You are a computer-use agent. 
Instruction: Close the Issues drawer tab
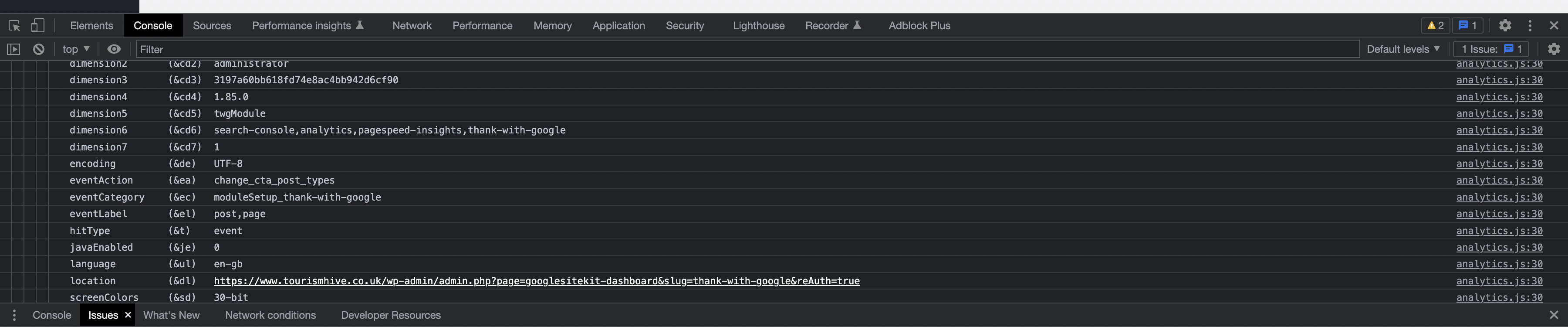click(128, 315)
